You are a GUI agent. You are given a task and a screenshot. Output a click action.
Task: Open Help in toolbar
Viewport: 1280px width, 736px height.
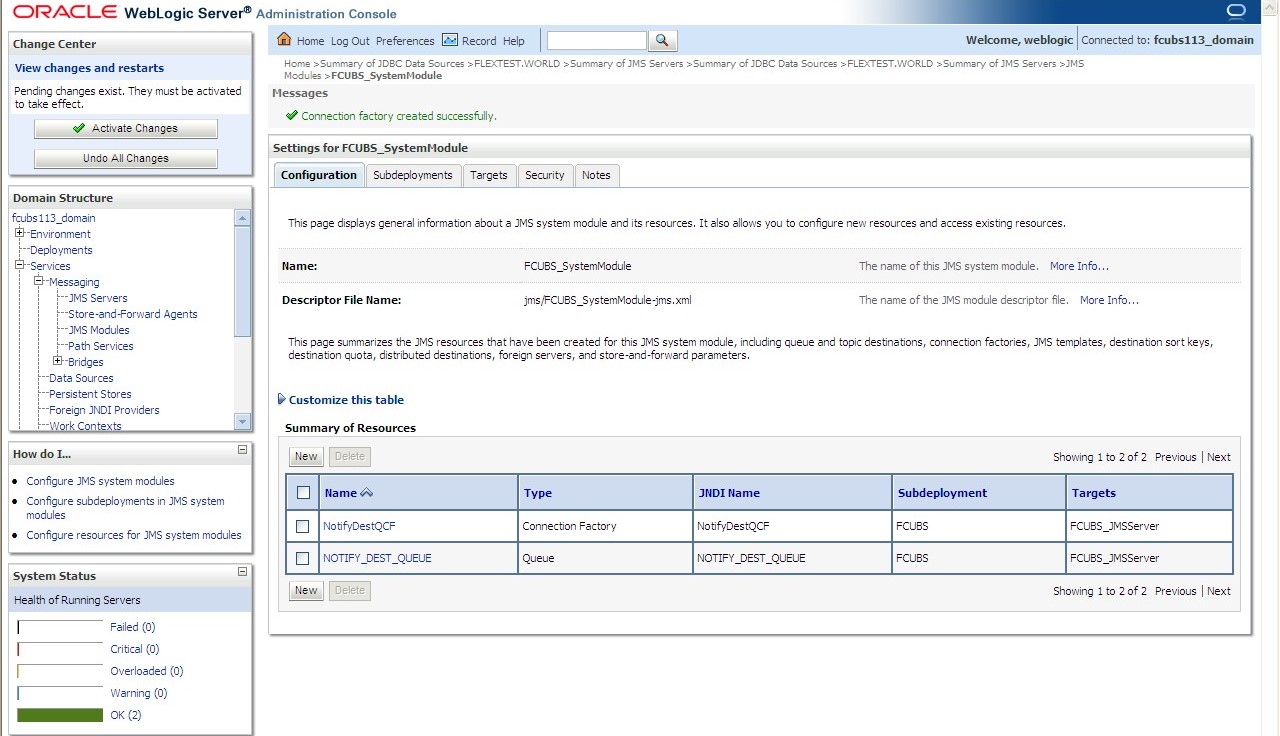514,41
